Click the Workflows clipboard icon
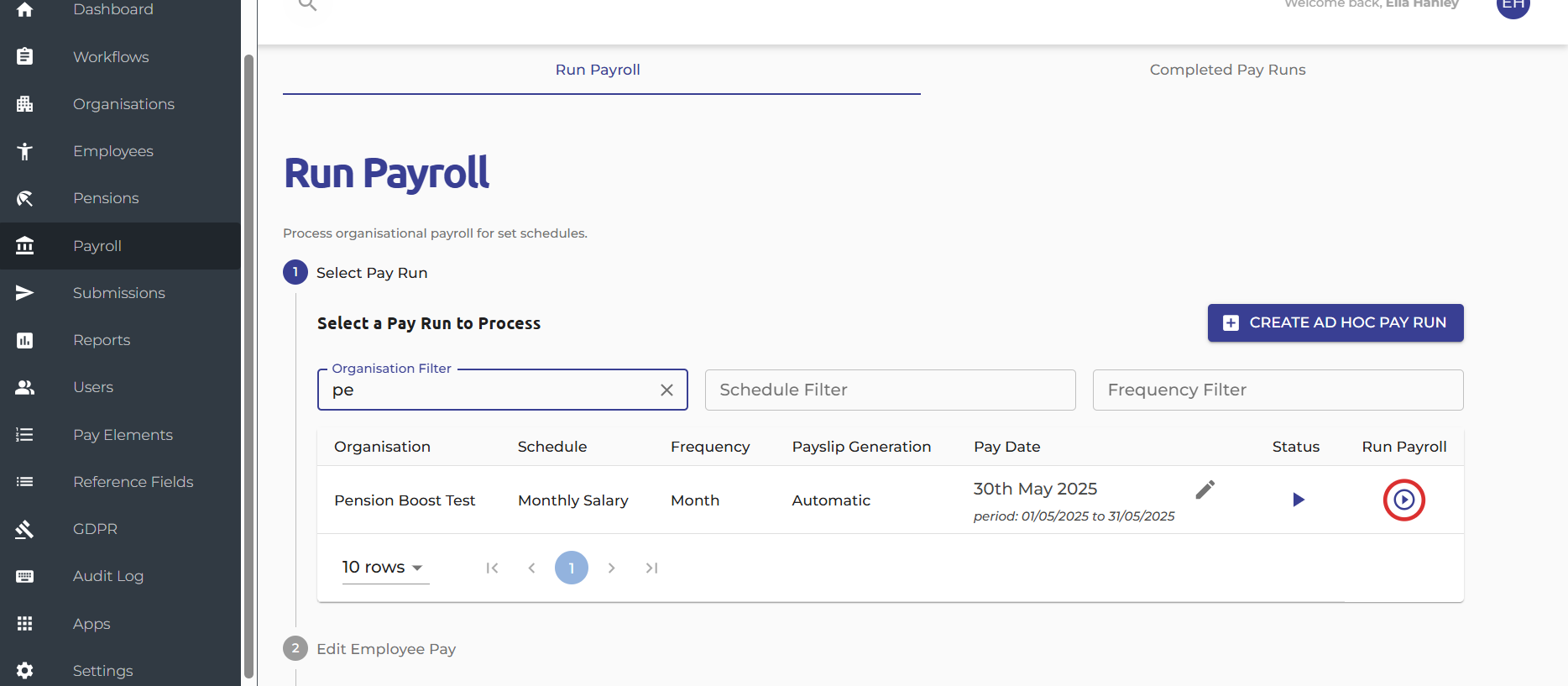Image resolution: width=1568 pixels, height=686 pixels. pyautogui.click(x=25, y=56)
